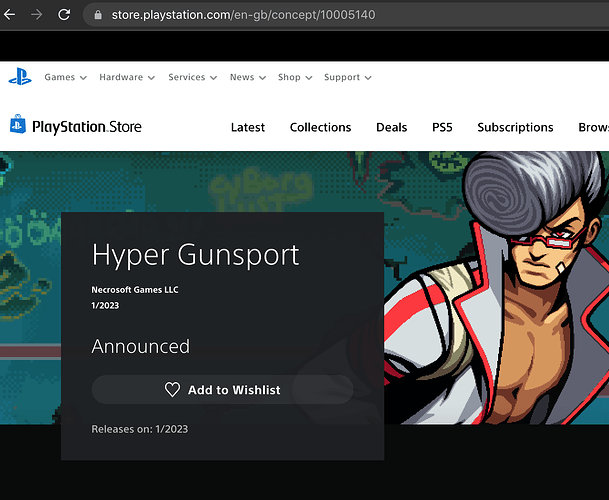Viewport: 609px width, 500px height.
Task: Click the store.playstation.com address bar
Action: pos(346,15)
